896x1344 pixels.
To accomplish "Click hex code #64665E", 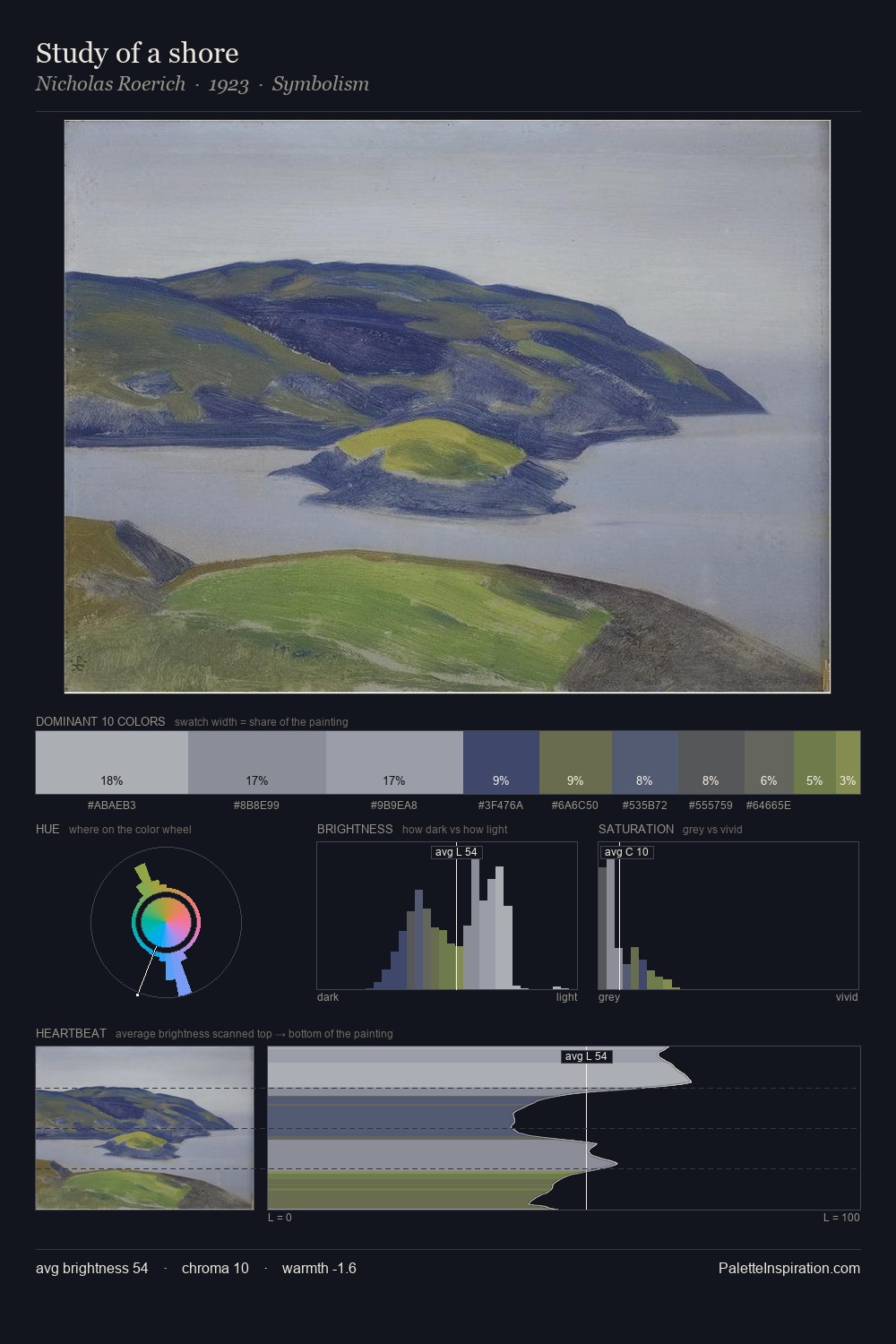I will (x=769, y=806).
